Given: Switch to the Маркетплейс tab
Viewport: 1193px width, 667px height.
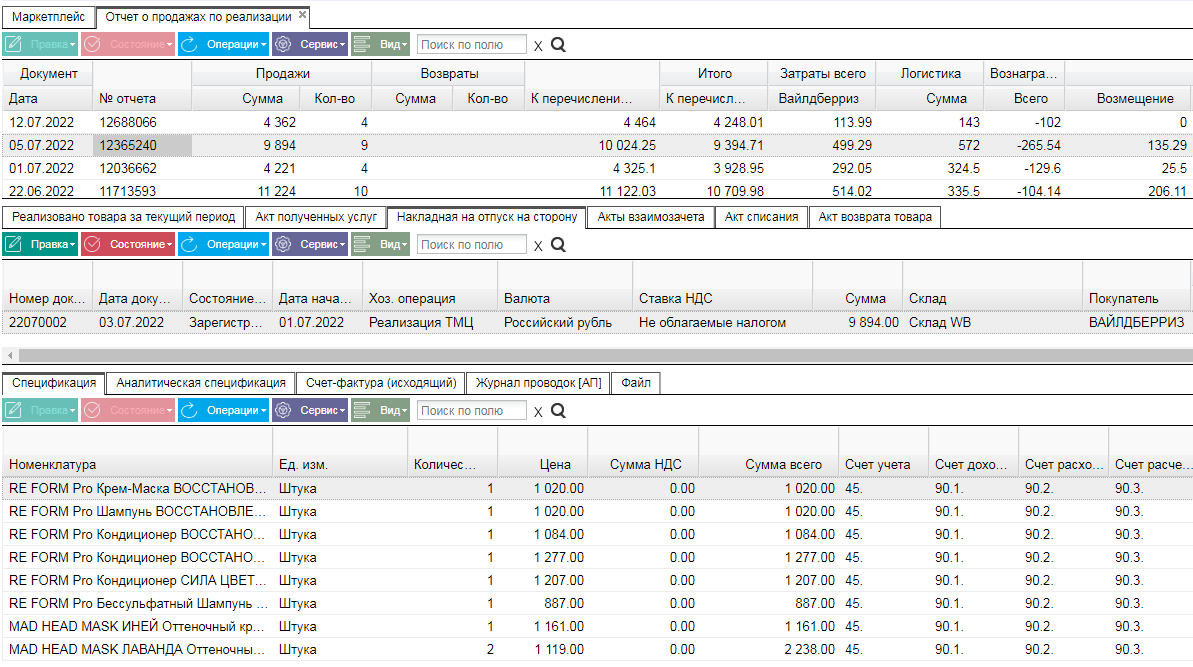Looking at the screenshot, I should (49, 17).
